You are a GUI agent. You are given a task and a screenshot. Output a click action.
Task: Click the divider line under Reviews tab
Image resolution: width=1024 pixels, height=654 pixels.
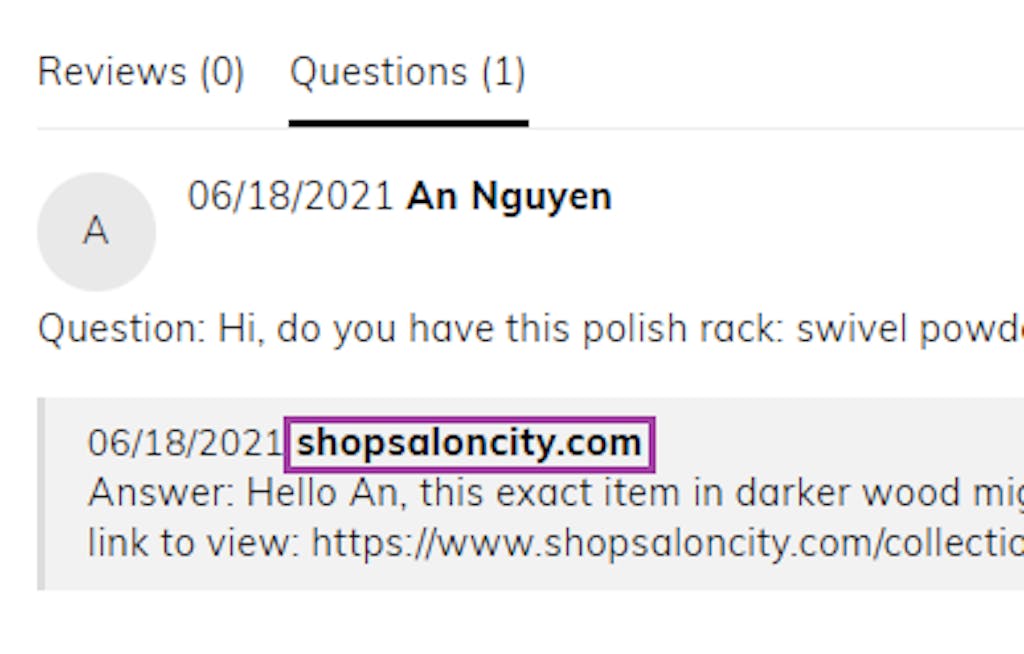141,128
